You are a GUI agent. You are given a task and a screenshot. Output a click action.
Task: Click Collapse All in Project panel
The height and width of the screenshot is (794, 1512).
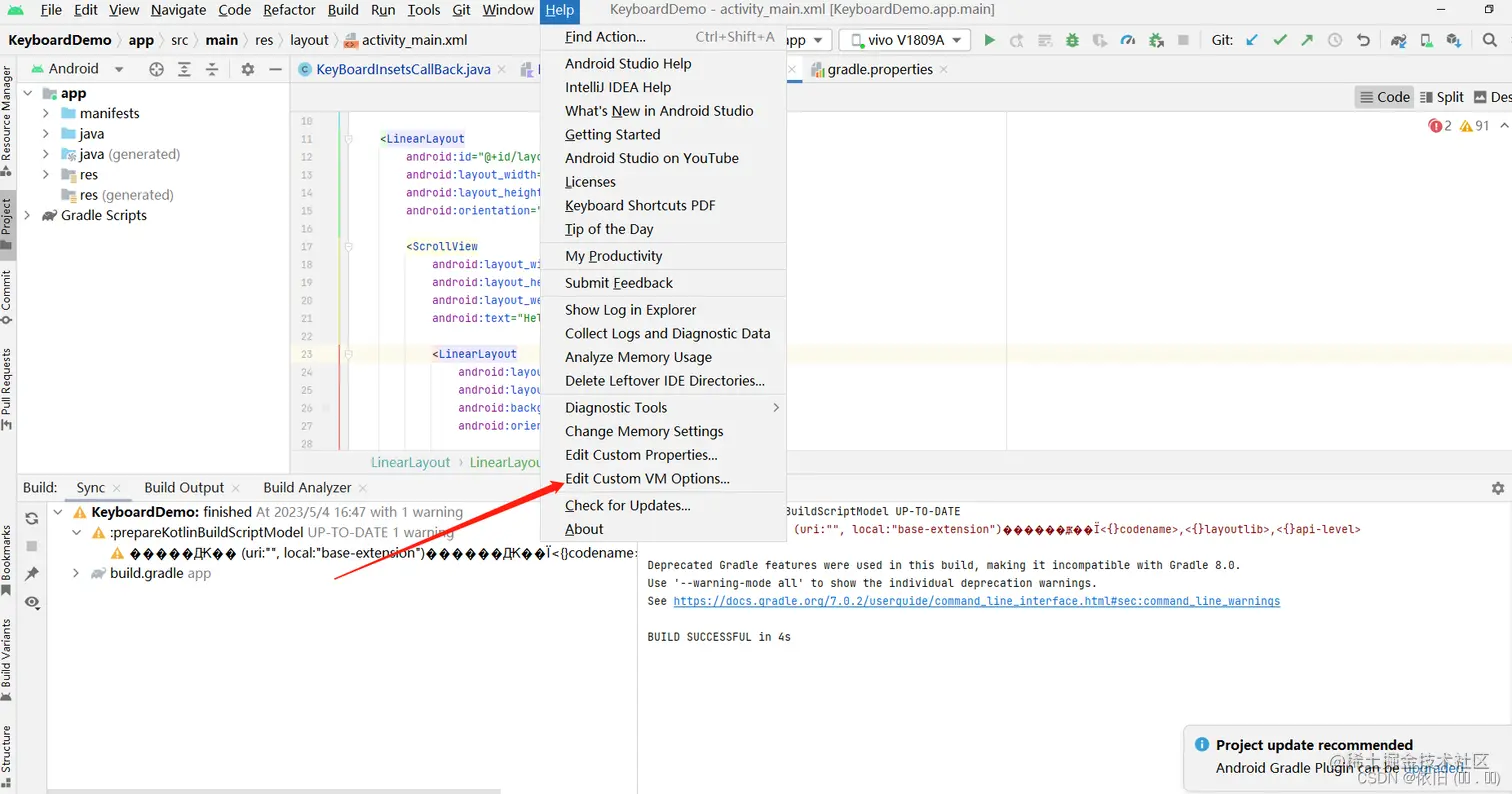[211, 69]
